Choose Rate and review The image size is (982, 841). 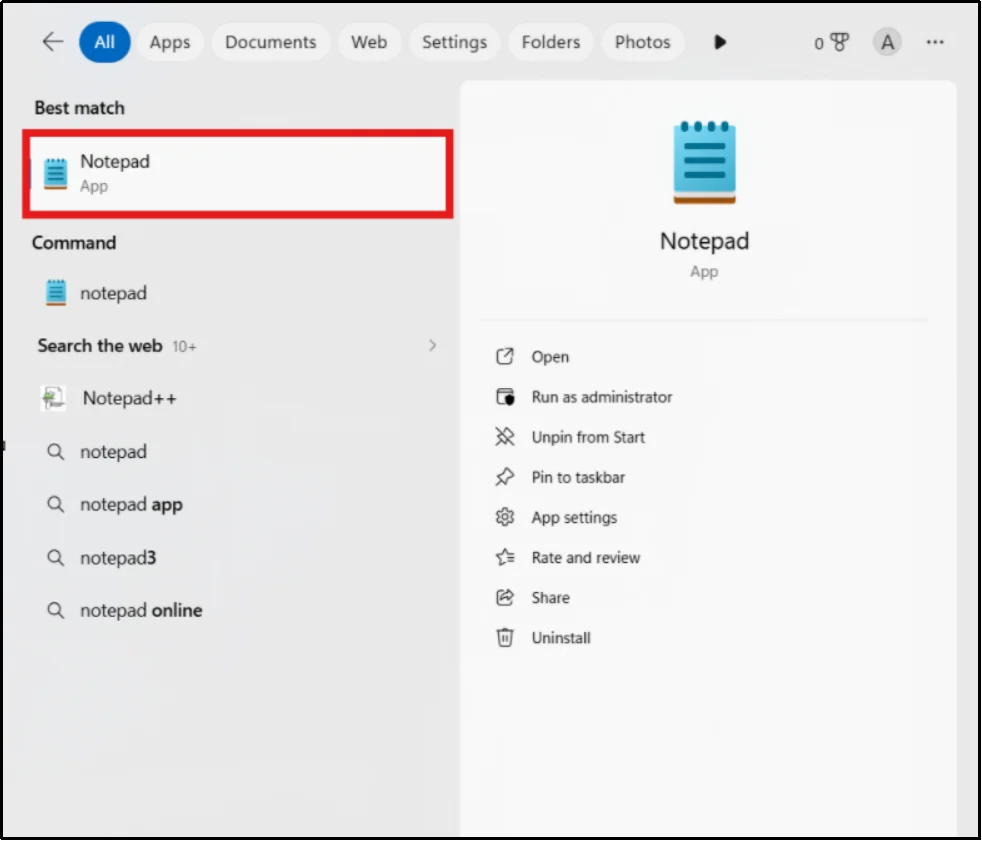click(585, 557)
